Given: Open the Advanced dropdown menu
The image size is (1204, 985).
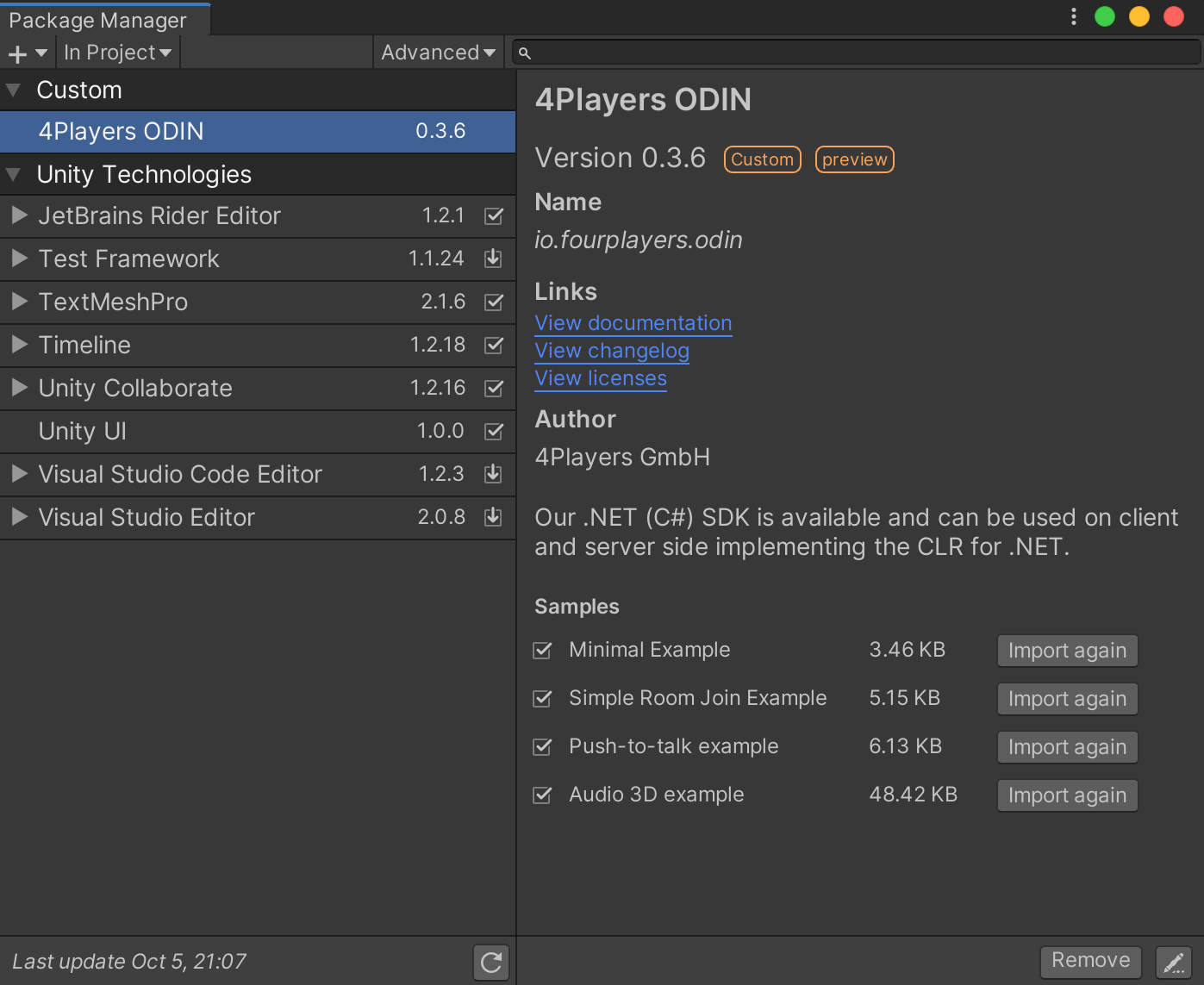Looking at the screenshot, I should 438,53.
